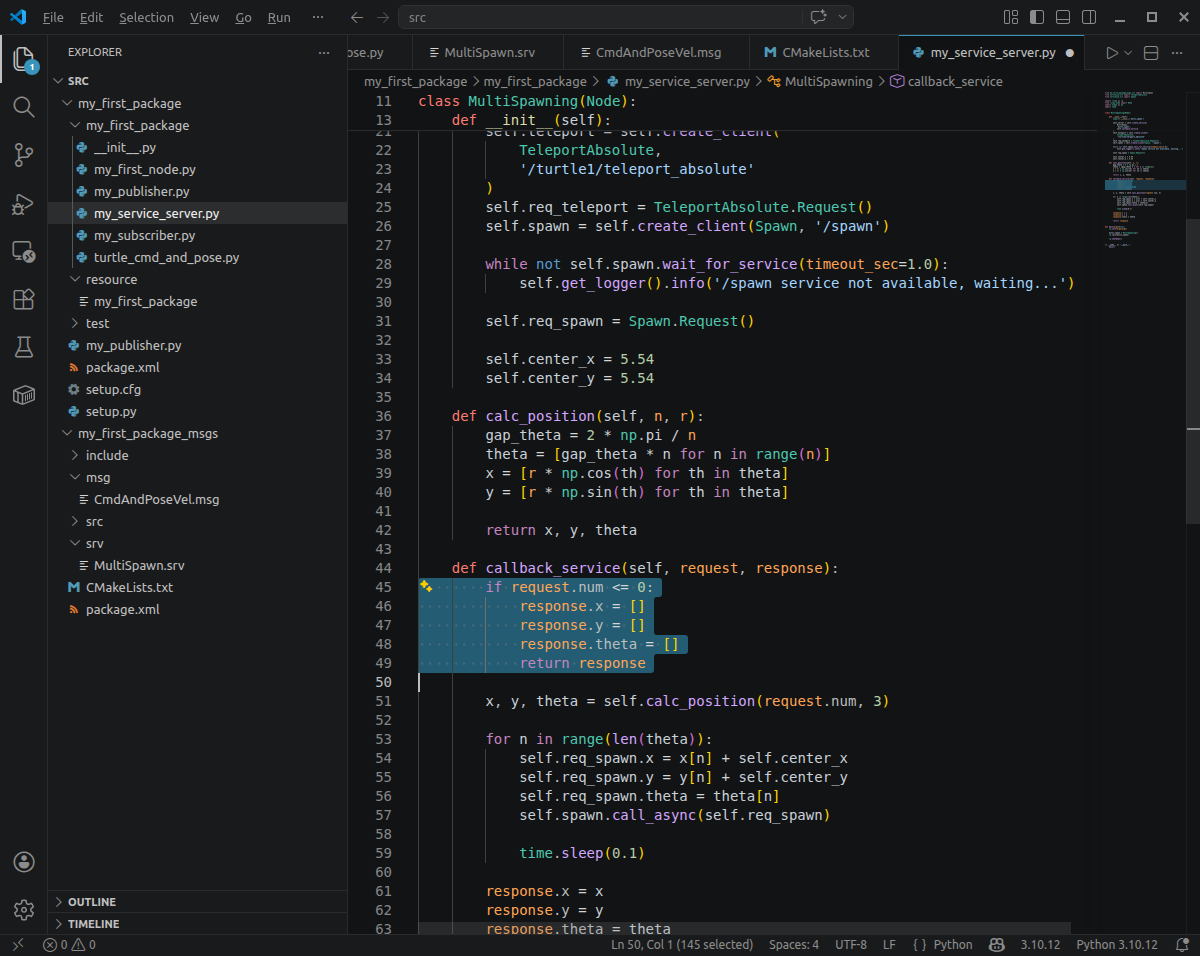
Task: Click the Ln 50, Col 1 status item
Action: pos(682,945)
